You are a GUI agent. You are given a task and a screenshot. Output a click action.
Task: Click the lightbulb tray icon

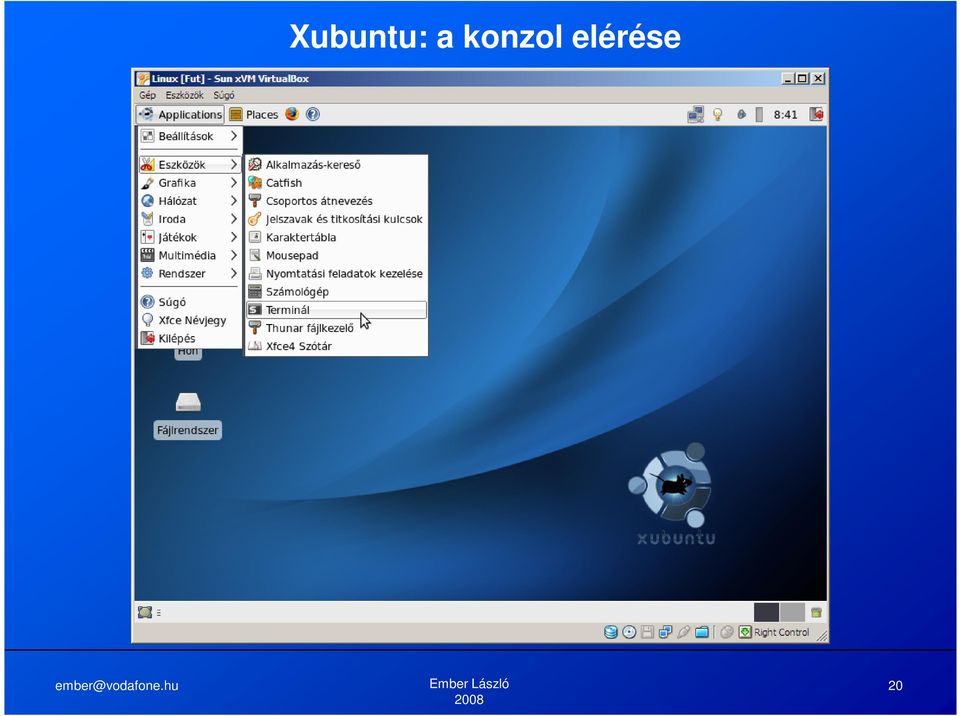(x=718, y=115)
